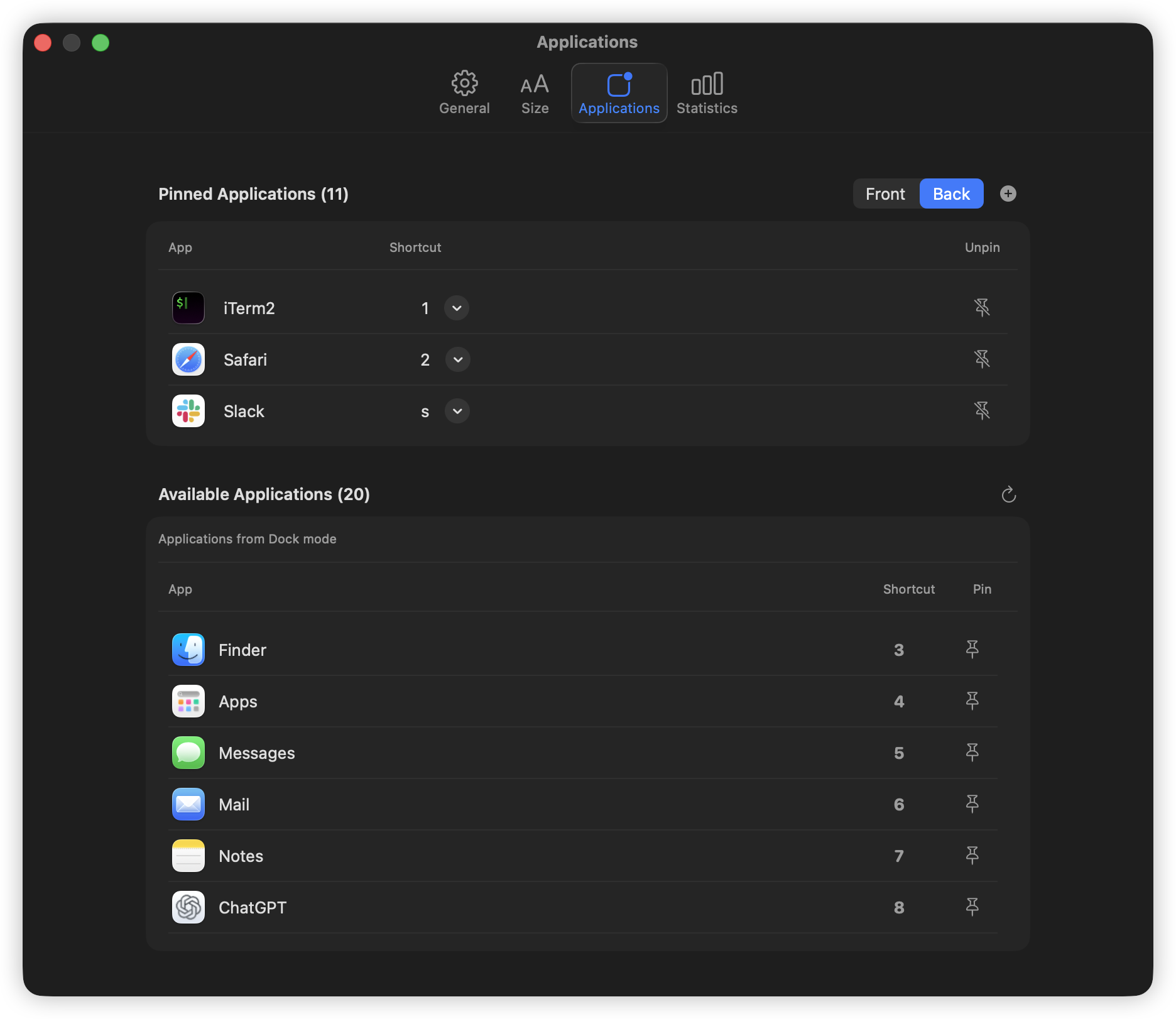Screen dimensions: 1176x1019
Task: Unpin Safari from pinned applications
Action: pos(981,359)
